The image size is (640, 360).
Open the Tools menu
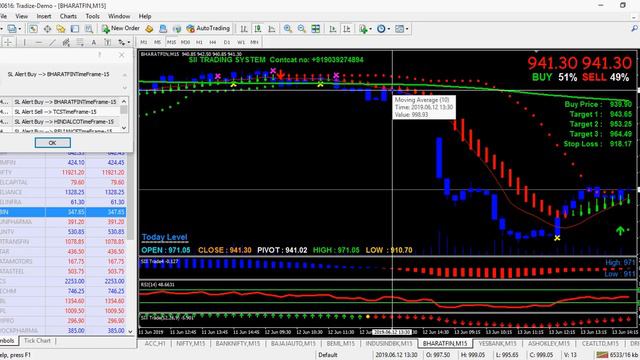[x=92, y=16]
